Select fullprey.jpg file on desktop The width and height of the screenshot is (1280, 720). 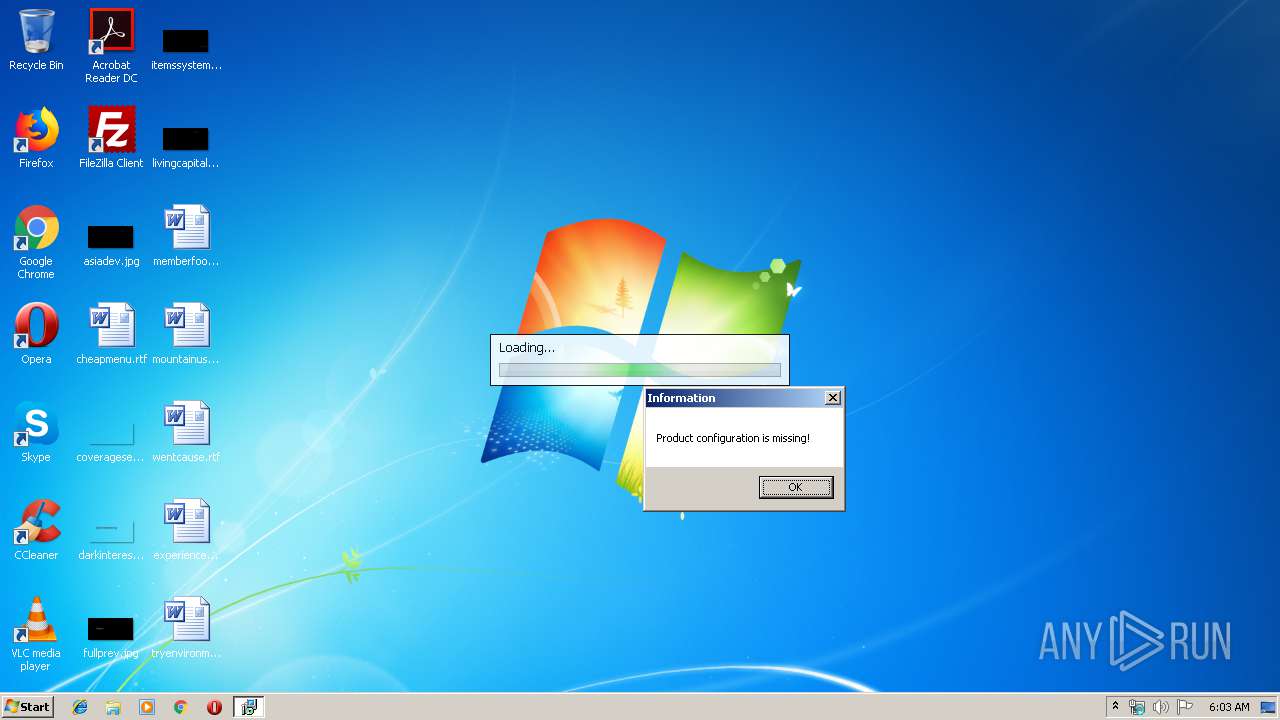point(111,636)
